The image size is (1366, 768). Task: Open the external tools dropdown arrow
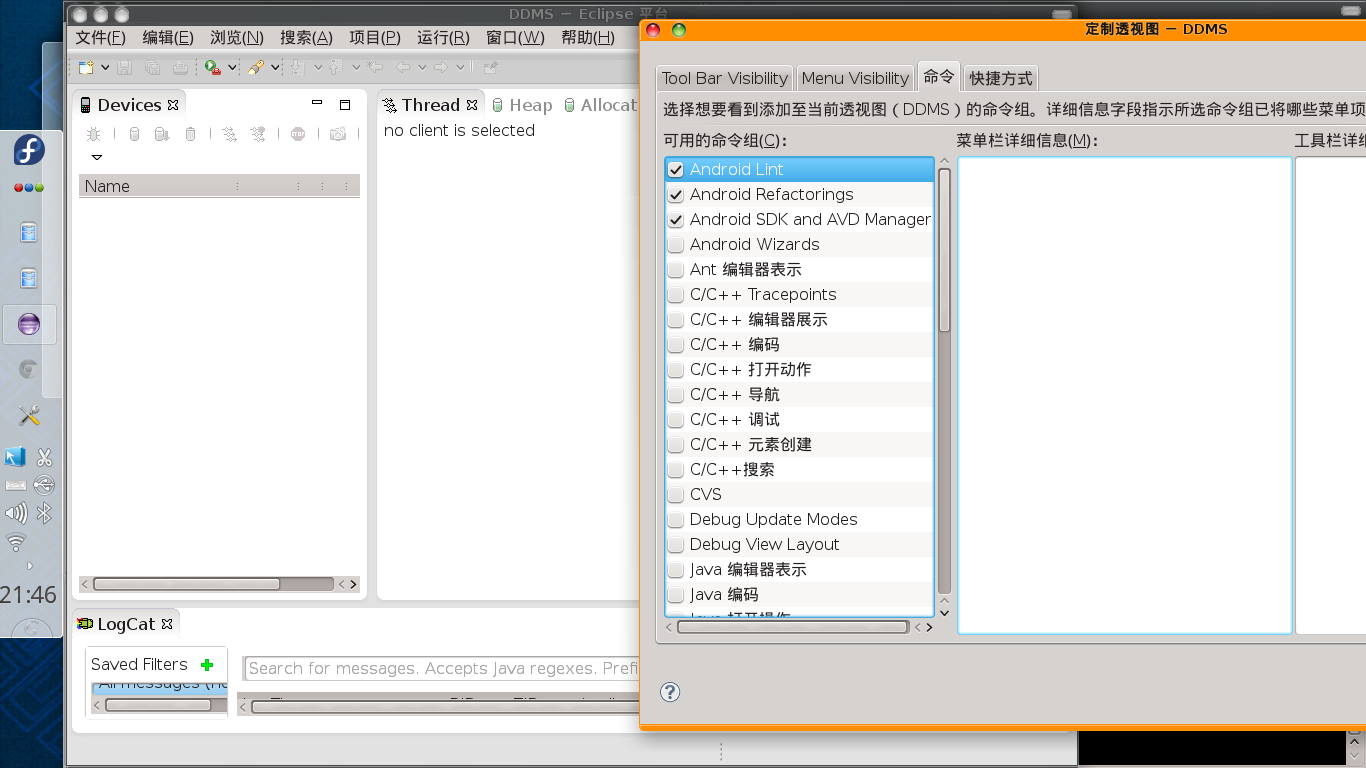[232, 67]
